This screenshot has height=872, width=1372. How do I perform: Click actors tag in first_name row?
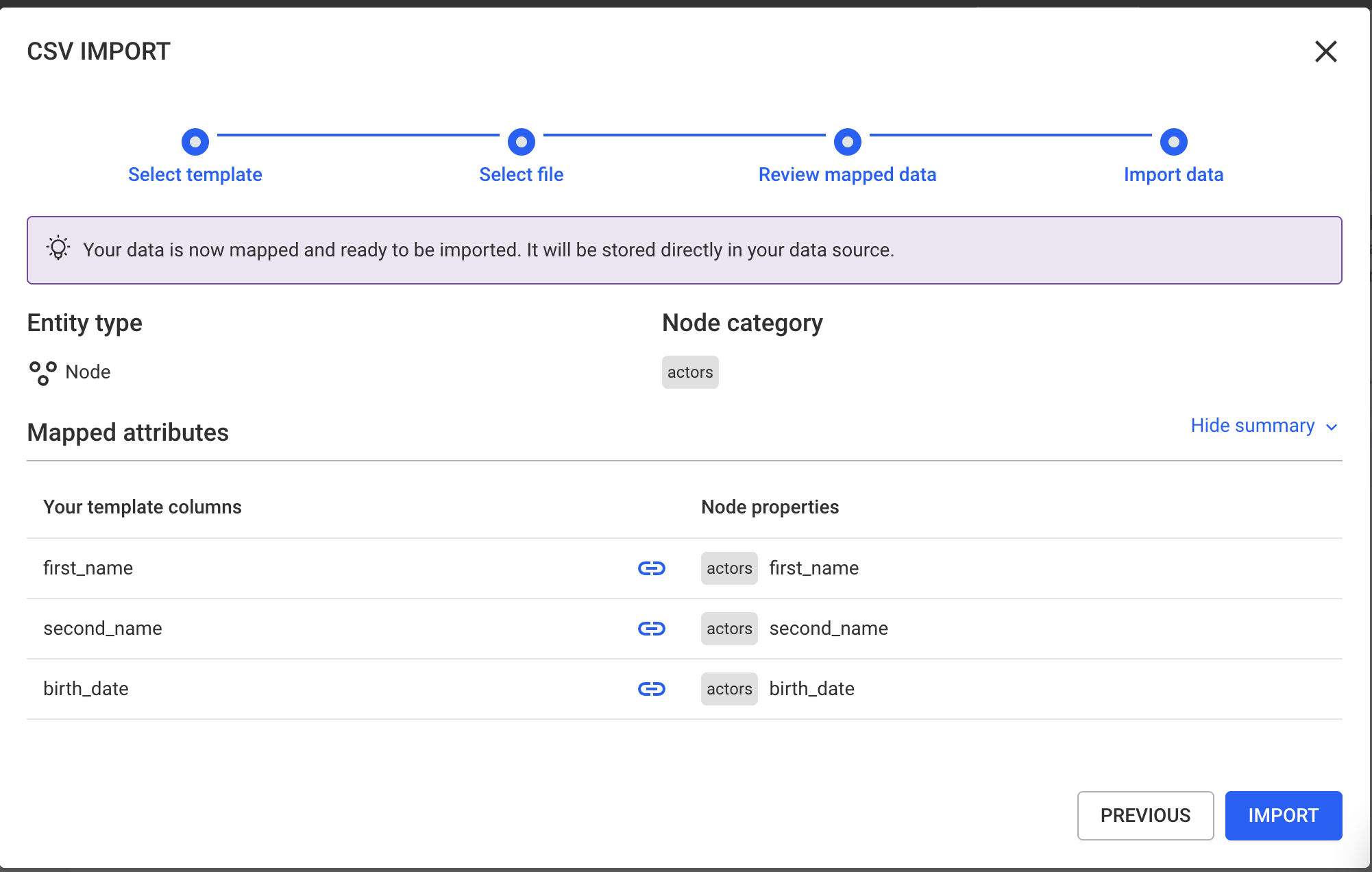(729, 568)
